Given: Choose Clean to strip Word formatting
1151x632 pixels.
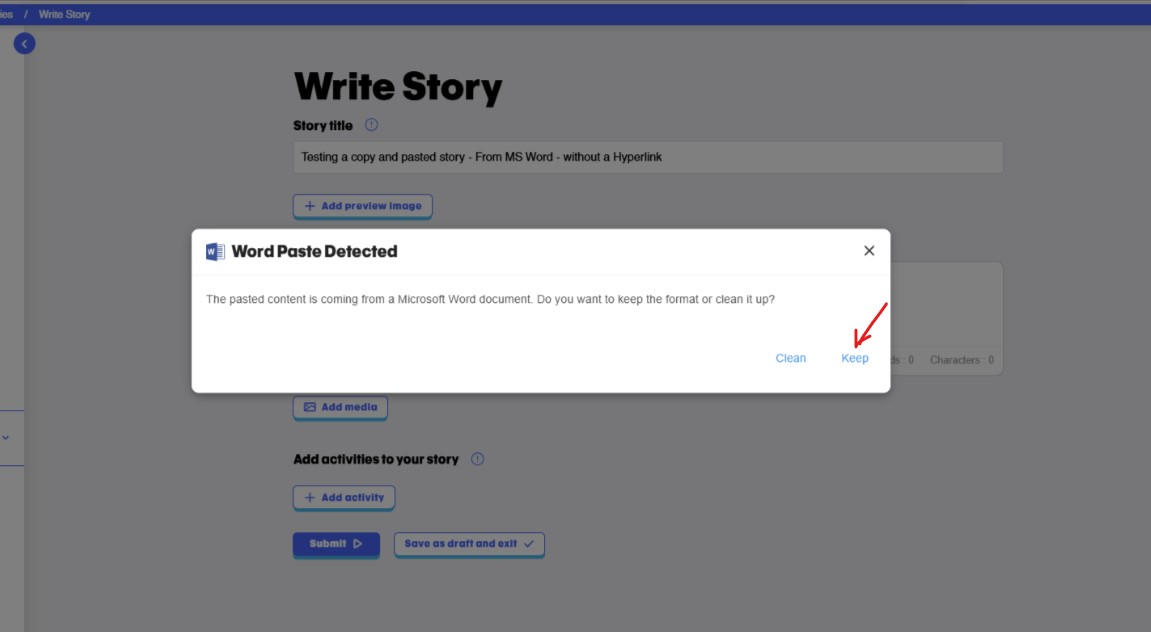Looking at the screenshot, I should [x=791, y=358].
